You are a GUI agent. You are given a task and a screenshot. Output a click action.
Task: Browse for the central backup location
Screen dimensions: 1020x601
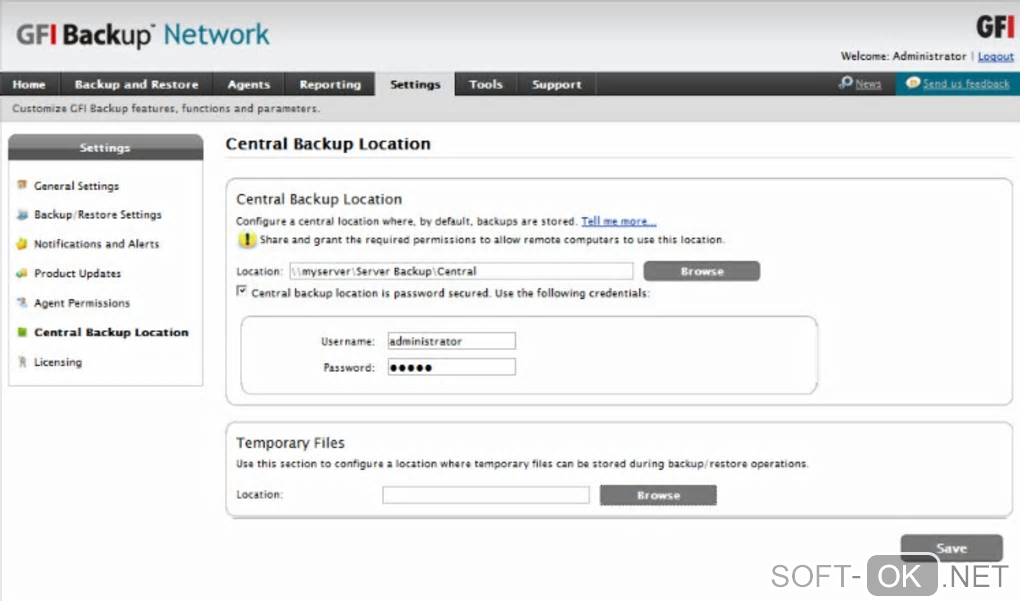tap(702, 271)
